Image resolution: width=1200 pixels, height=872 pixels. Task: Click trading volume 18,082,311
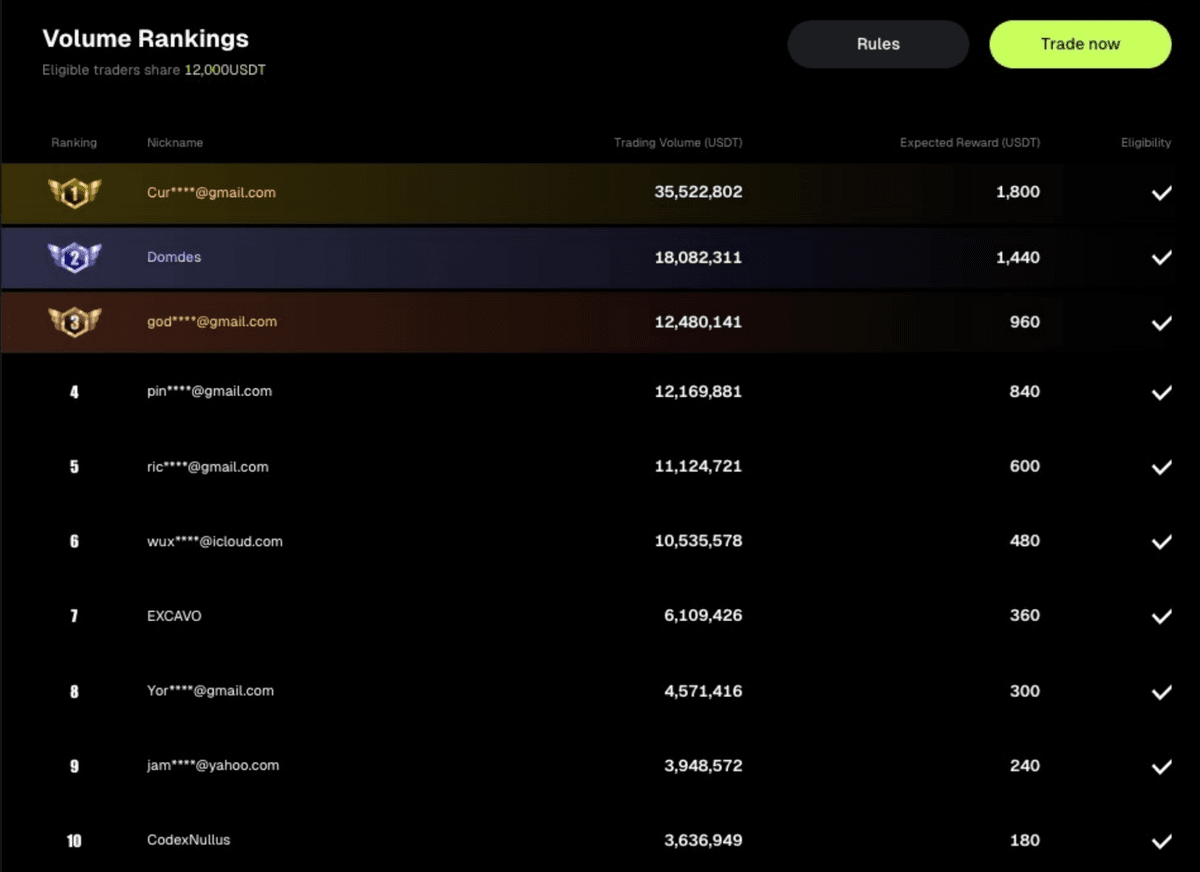pos(698,257)
